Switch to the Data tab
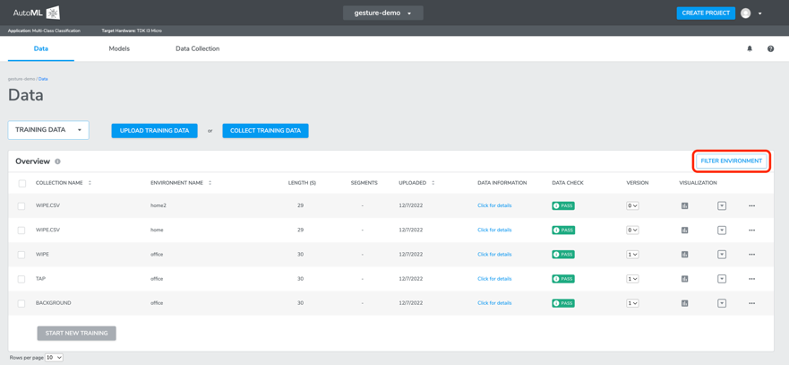 41,49
